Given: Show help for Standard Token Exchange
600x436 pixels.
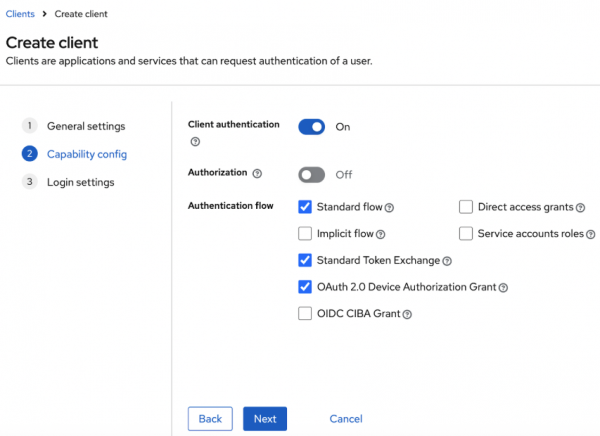Looking at the screenshot, I should click(x=447, y=261).
